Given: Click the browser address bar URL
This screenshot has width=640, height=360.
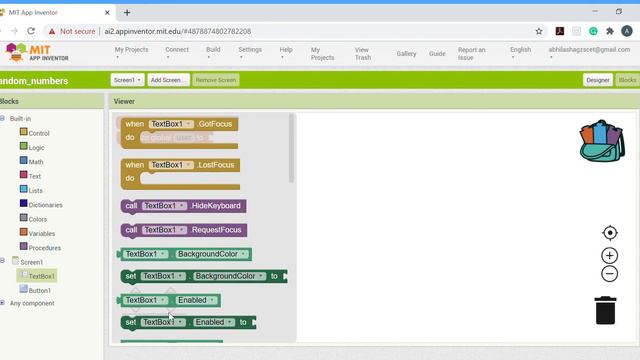Looking at the screenshot, I should pyautogui.click(x=178, y=31).
